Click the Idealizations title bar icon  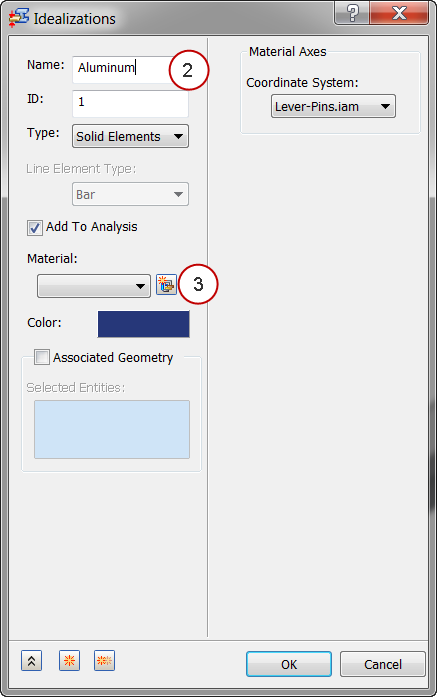pos(19,18)
